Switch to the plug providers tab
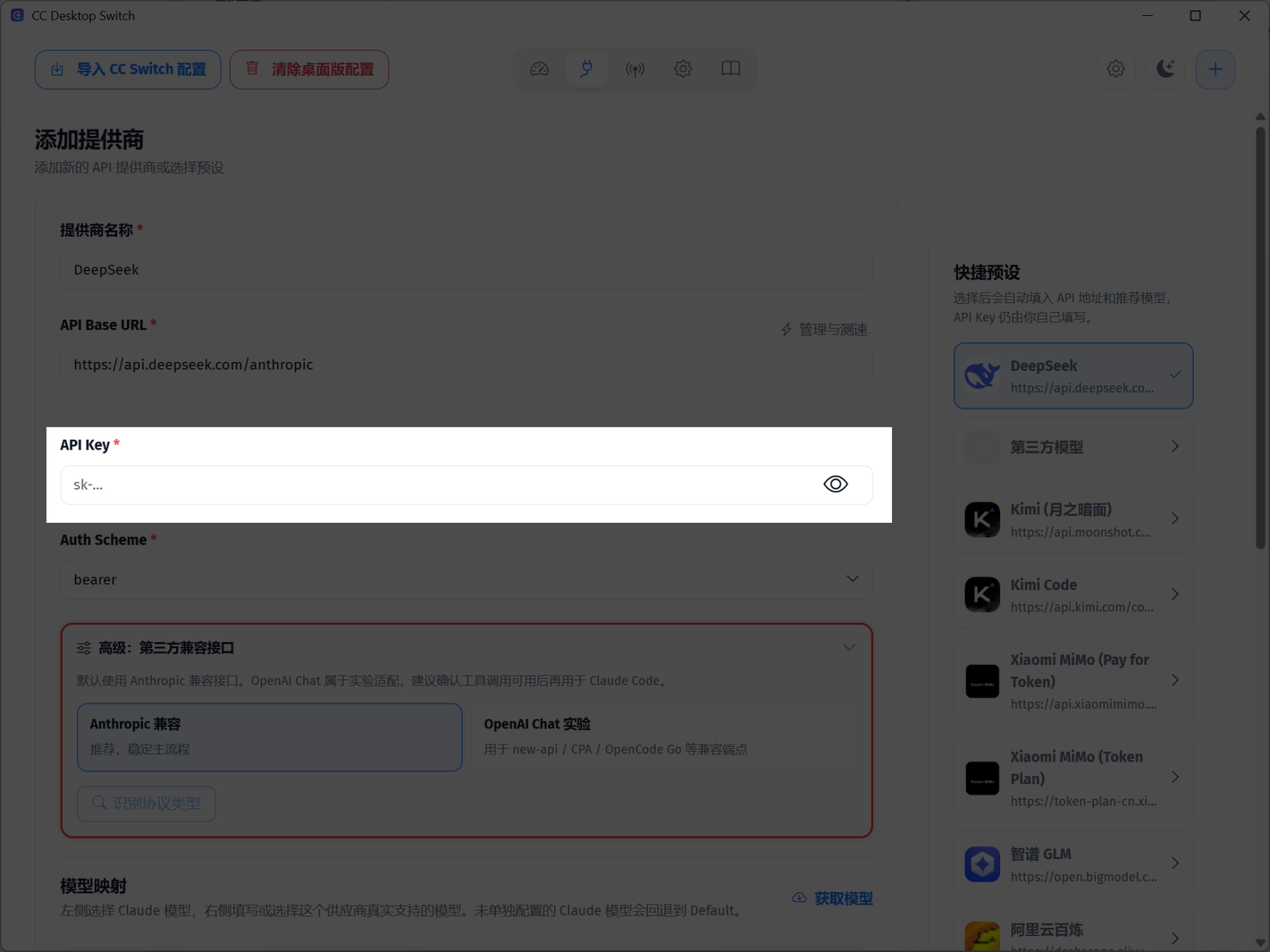 click(587, 70)
